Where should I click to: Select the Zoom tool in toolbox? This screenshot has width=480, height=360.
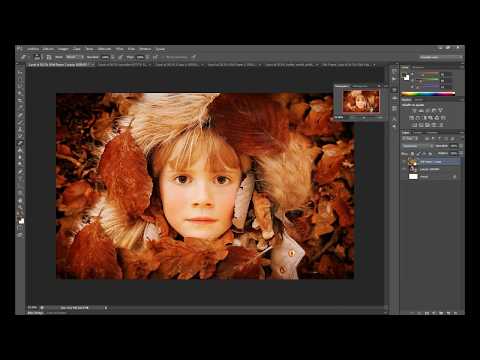point(20,207)
